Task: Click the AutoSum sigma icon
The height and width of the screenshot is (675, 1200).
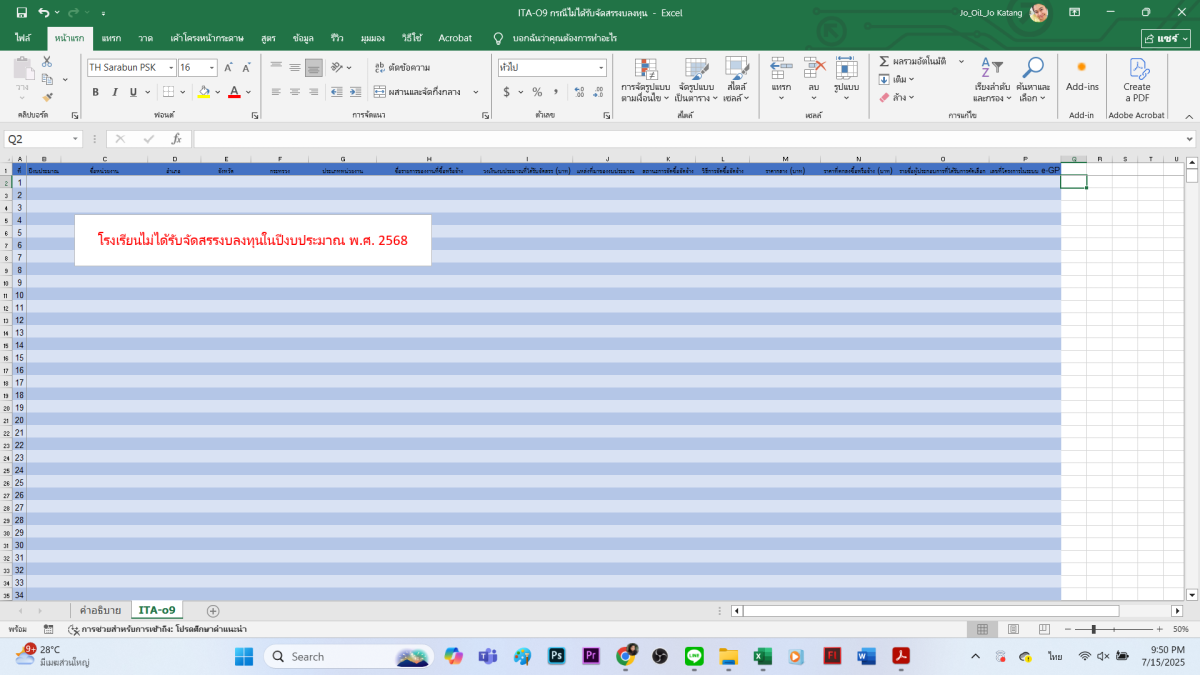Action: coord(884,61)
